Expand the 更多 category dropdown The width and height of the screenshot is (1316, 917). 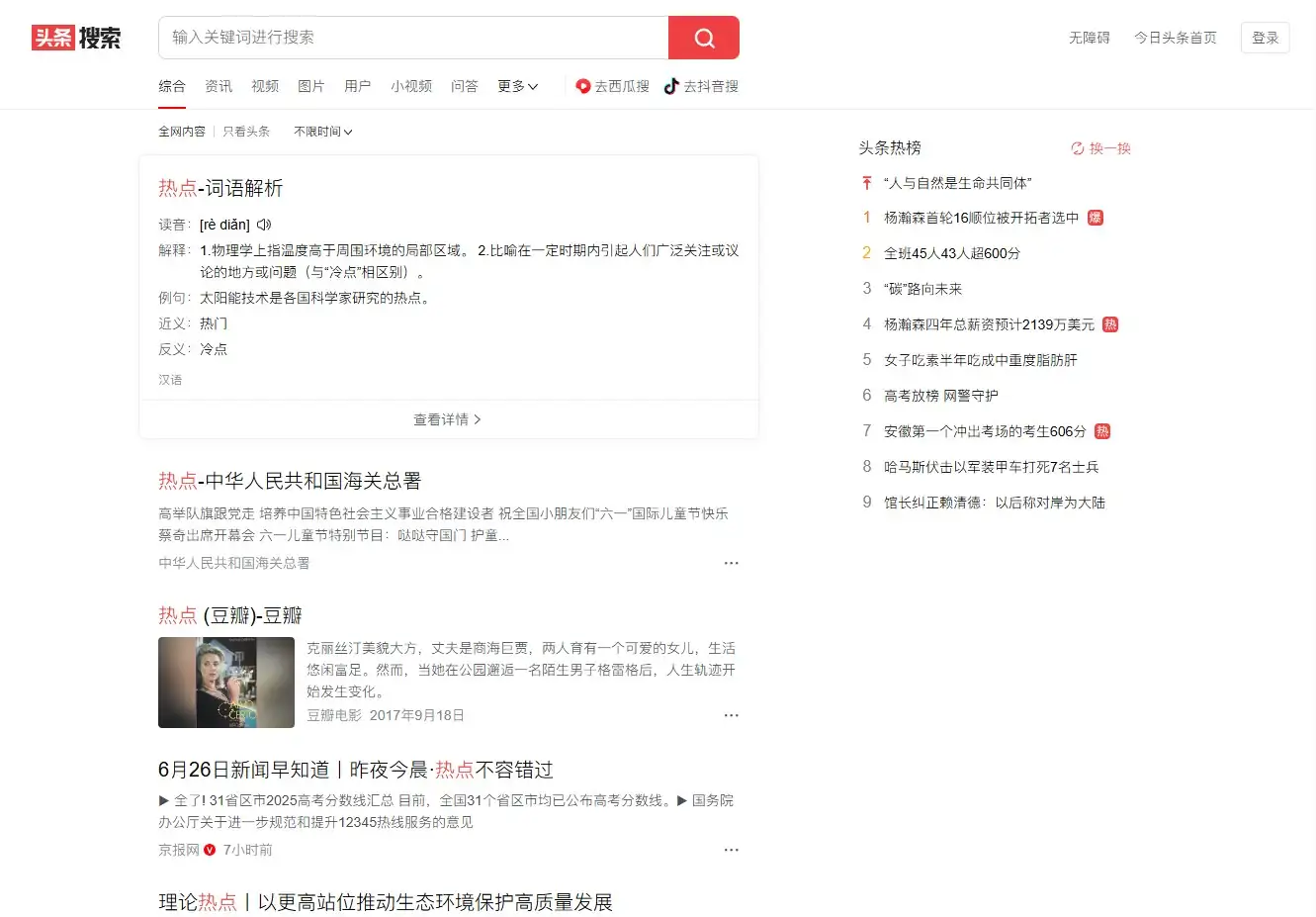point(517,86)
